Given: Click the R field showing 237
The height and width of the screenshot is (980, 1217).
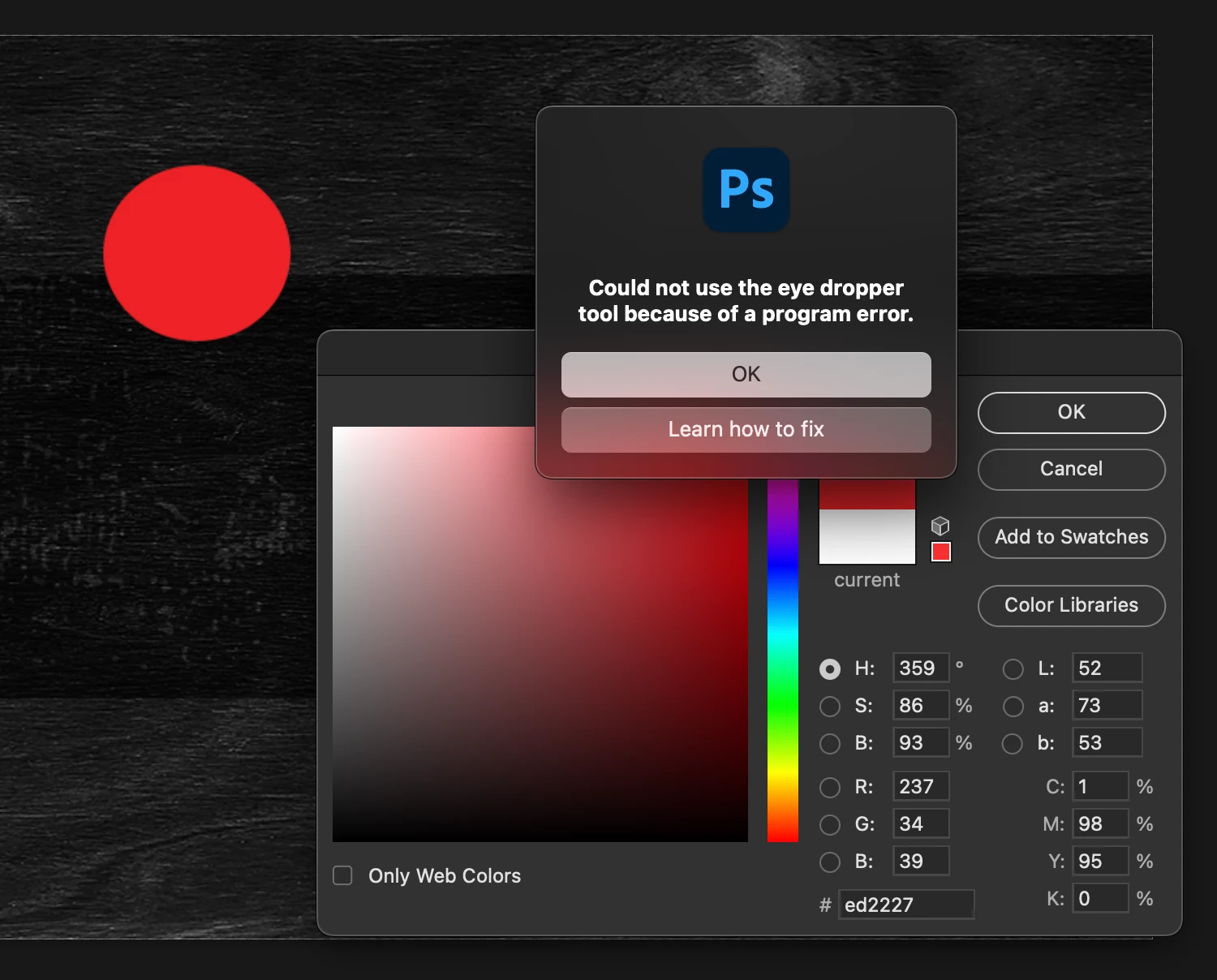Looking at the screenshot, I should click(x=921, y=787).
